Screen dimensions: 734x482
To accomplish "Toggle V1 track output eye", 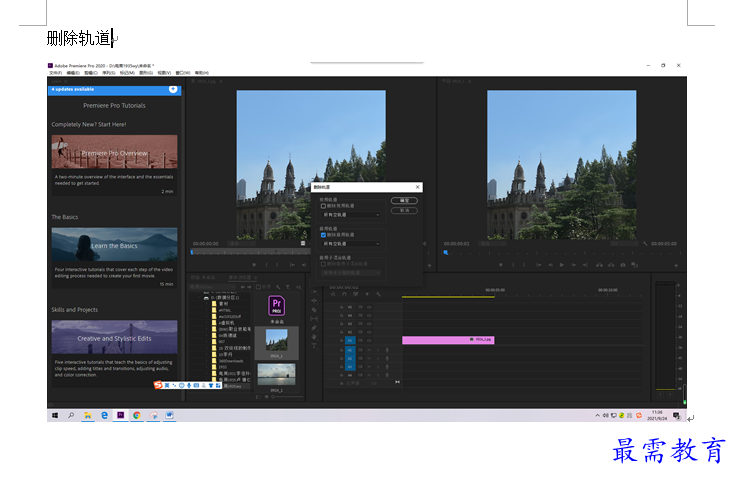I will [369, 340].
